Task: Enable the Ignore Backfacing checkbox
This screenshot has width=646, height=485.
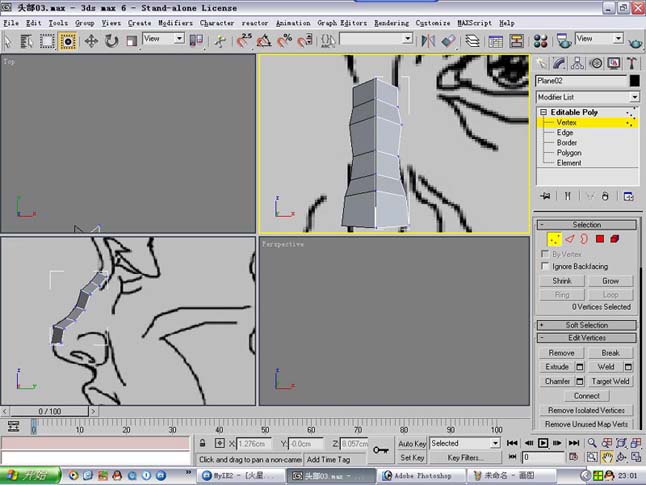Action: [545, 266]
